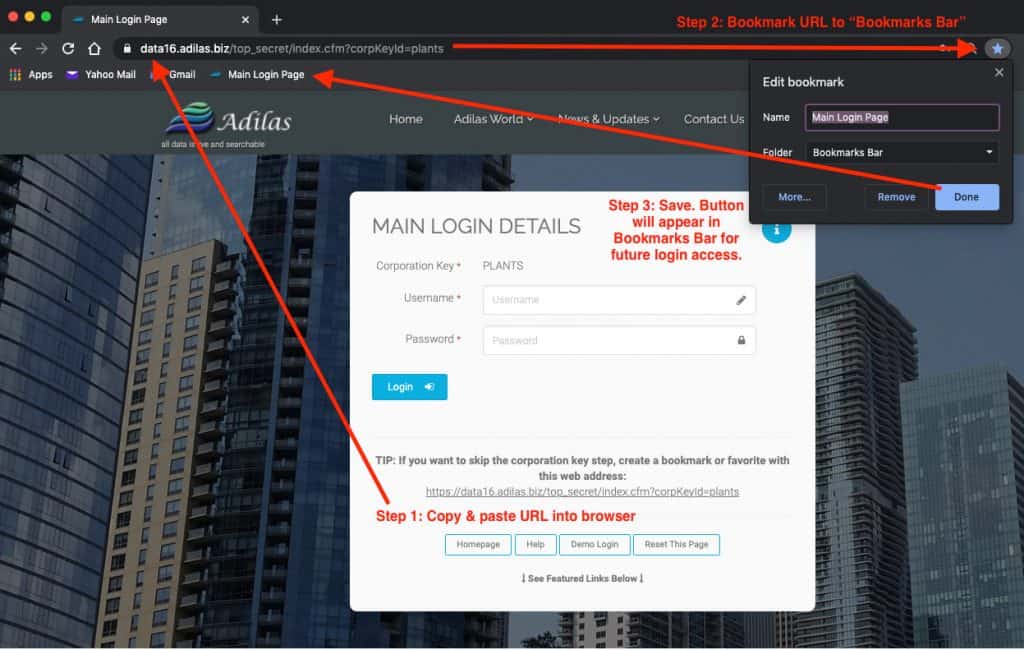Viewport: 1024px width, 650px height.
Task: Open the browser home page
Action: click(94, 48)
